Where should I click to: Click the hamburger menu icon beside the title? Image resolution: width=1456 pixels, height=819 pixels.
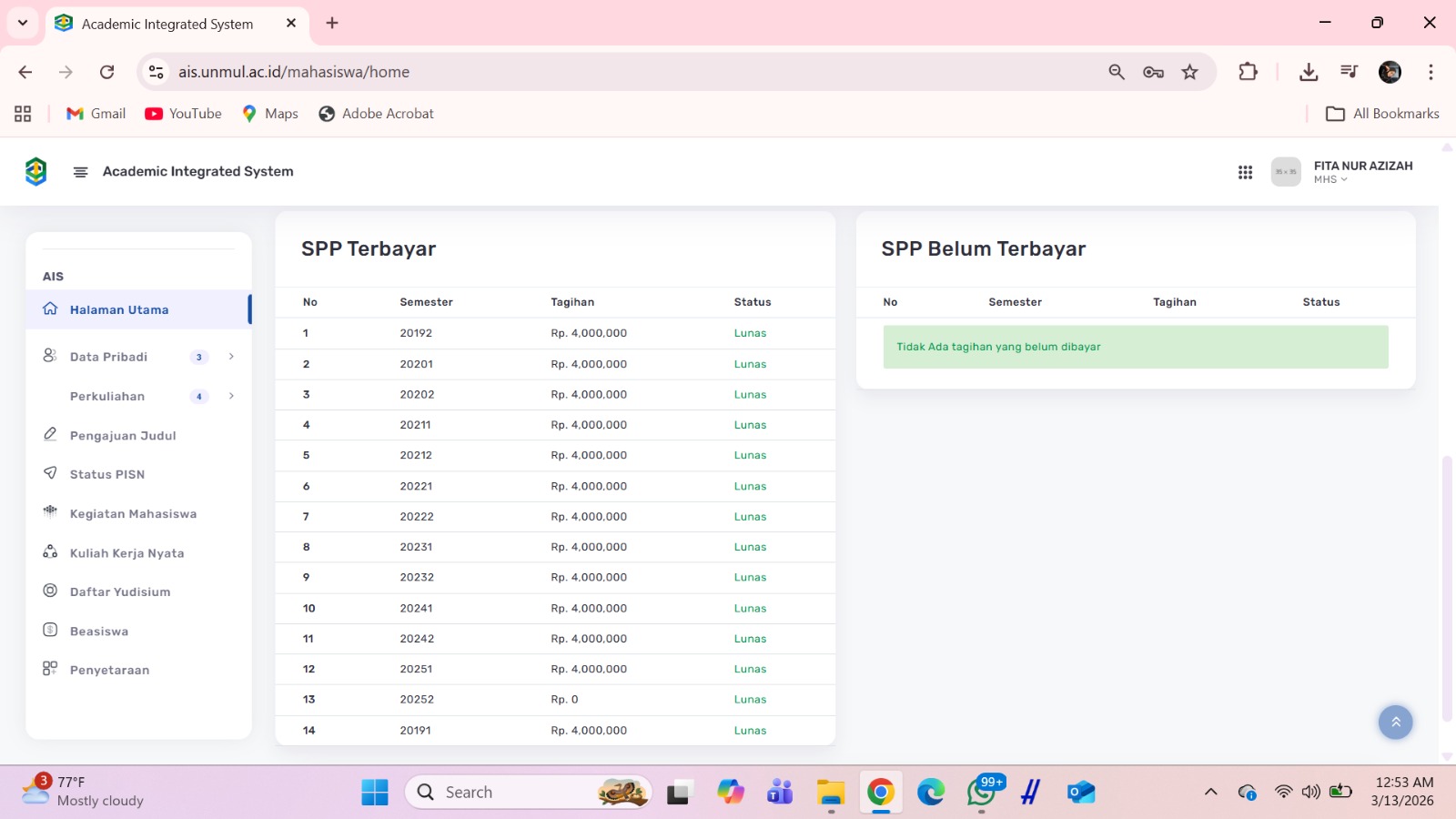point(80,172)
